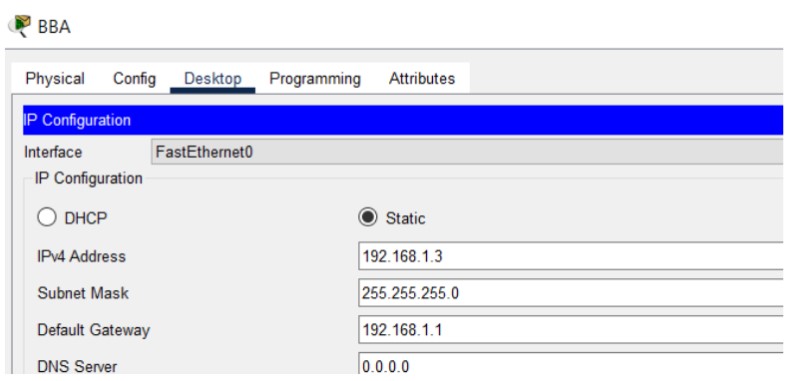Open the Config tab

point(134,79)
